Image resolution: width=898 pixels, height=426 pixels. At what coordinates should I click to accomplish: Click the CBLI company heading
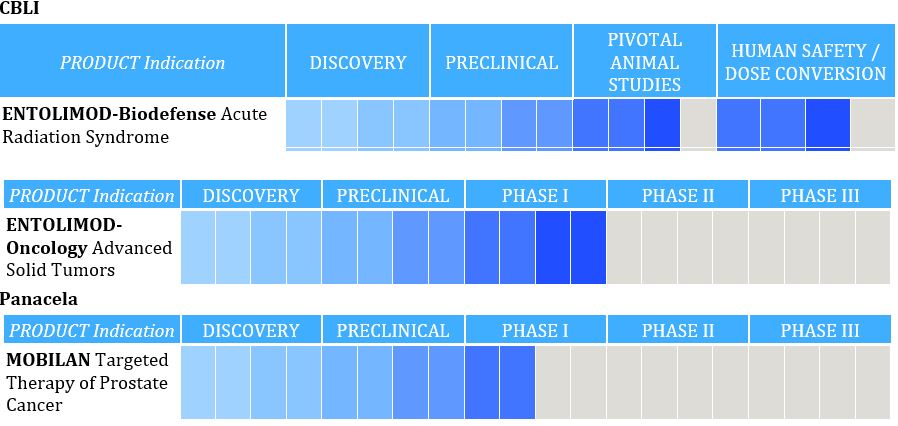click(x=20, y=9)
